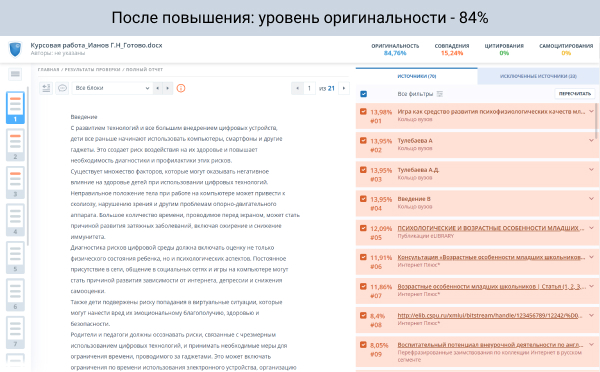Expand source #02 Тулебаева А chevron
Viewport: 600px width, 372px height.
591,140
